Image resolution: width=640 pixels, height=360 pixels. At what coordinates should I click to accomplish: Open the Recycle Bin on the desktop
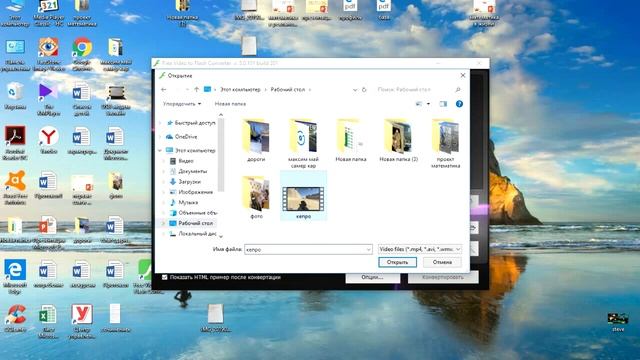15,96
